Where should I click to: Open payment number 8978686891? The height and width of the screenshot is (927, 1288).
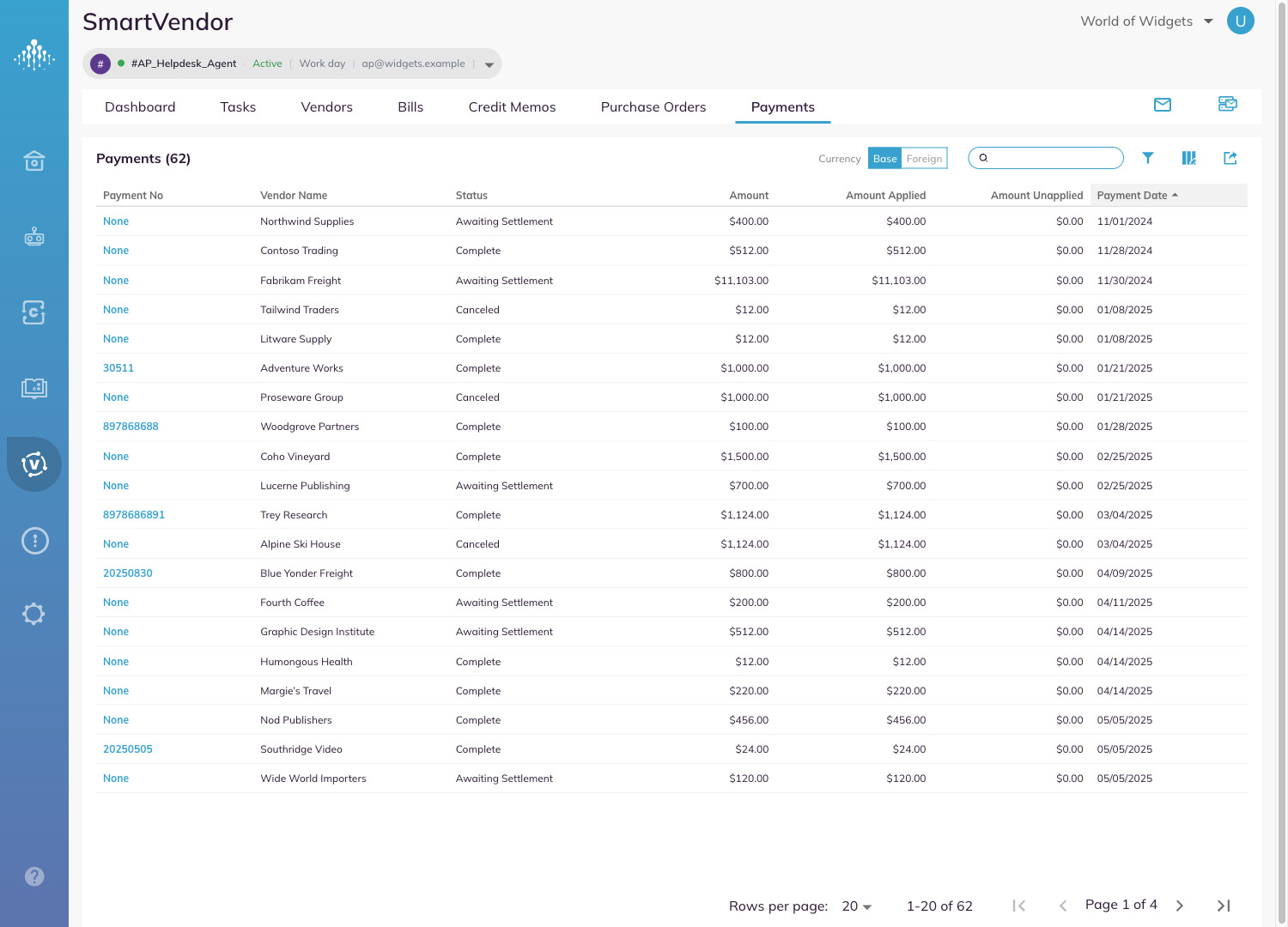pyautogui.click(x=134, y=515)
